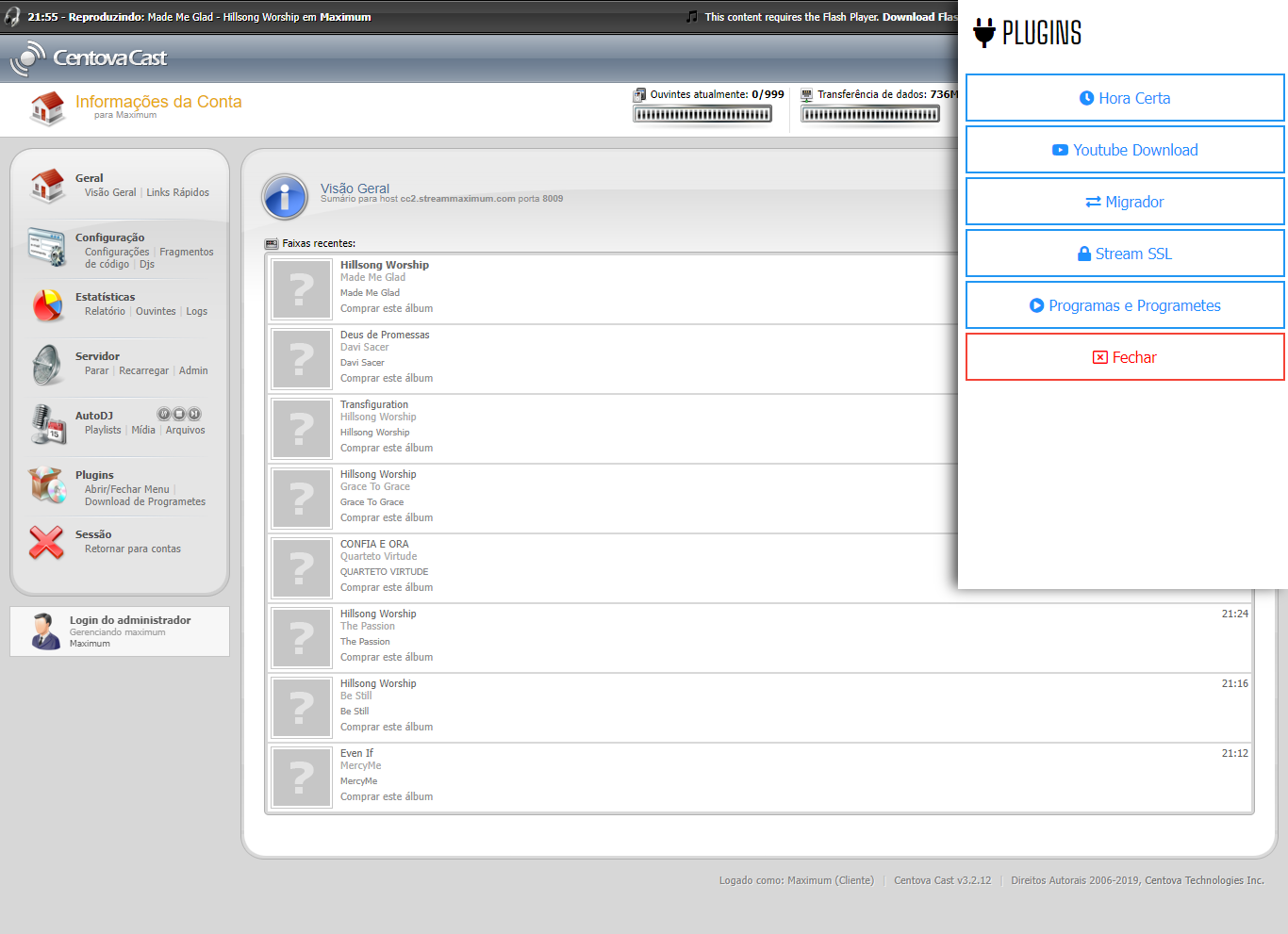The image size is (1288, 934).
Task: Open Programas e Programetes plugin
Action: click(x=1125, y=305)
